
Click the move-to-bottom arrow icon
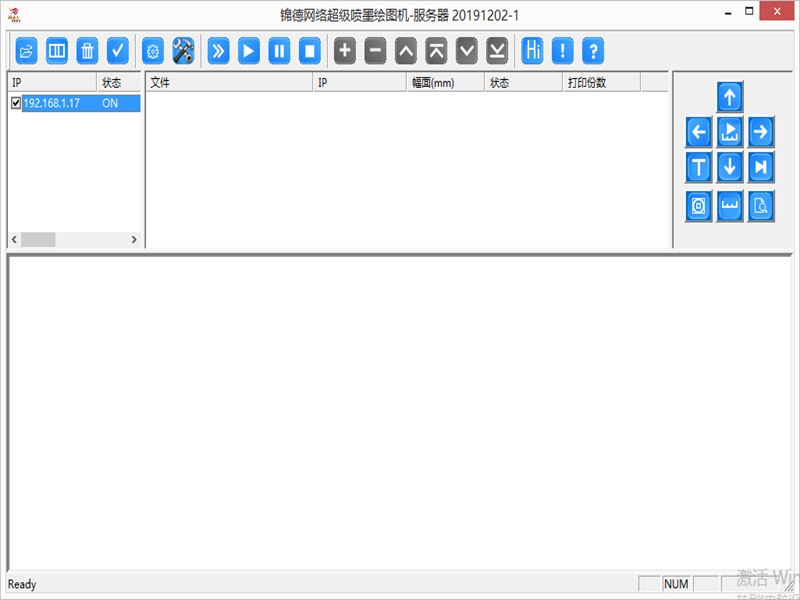pos(497,50)
